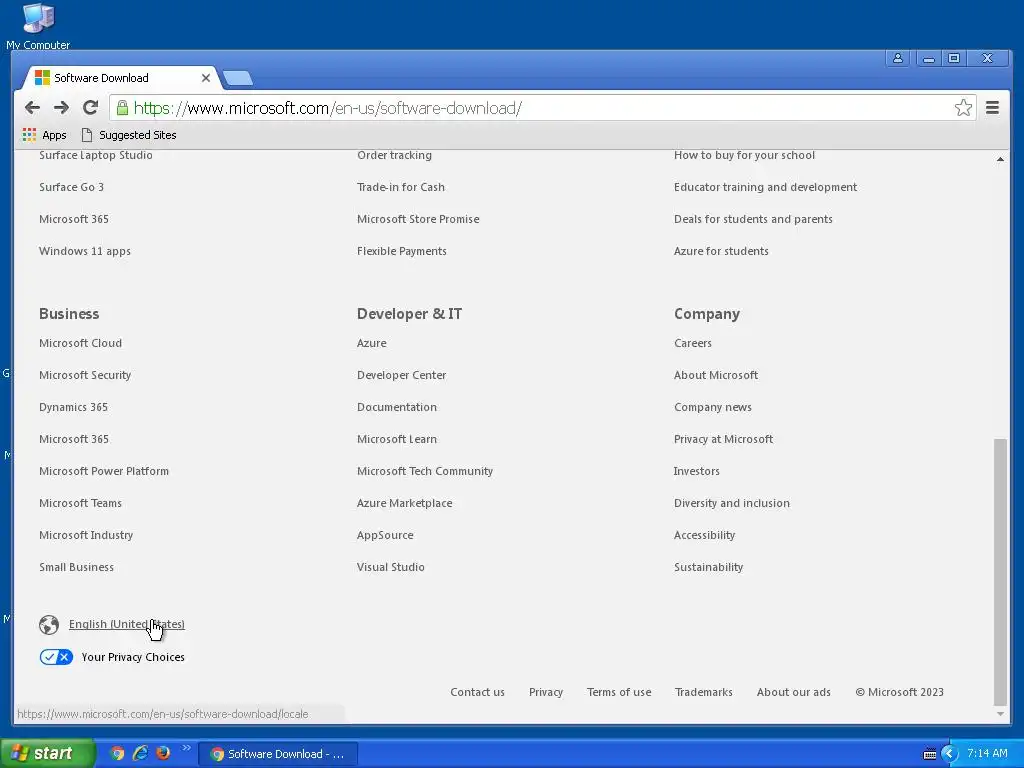Go back with the browser back arrow
This screenshot has height=768, width=1024.
pos(32,108)
